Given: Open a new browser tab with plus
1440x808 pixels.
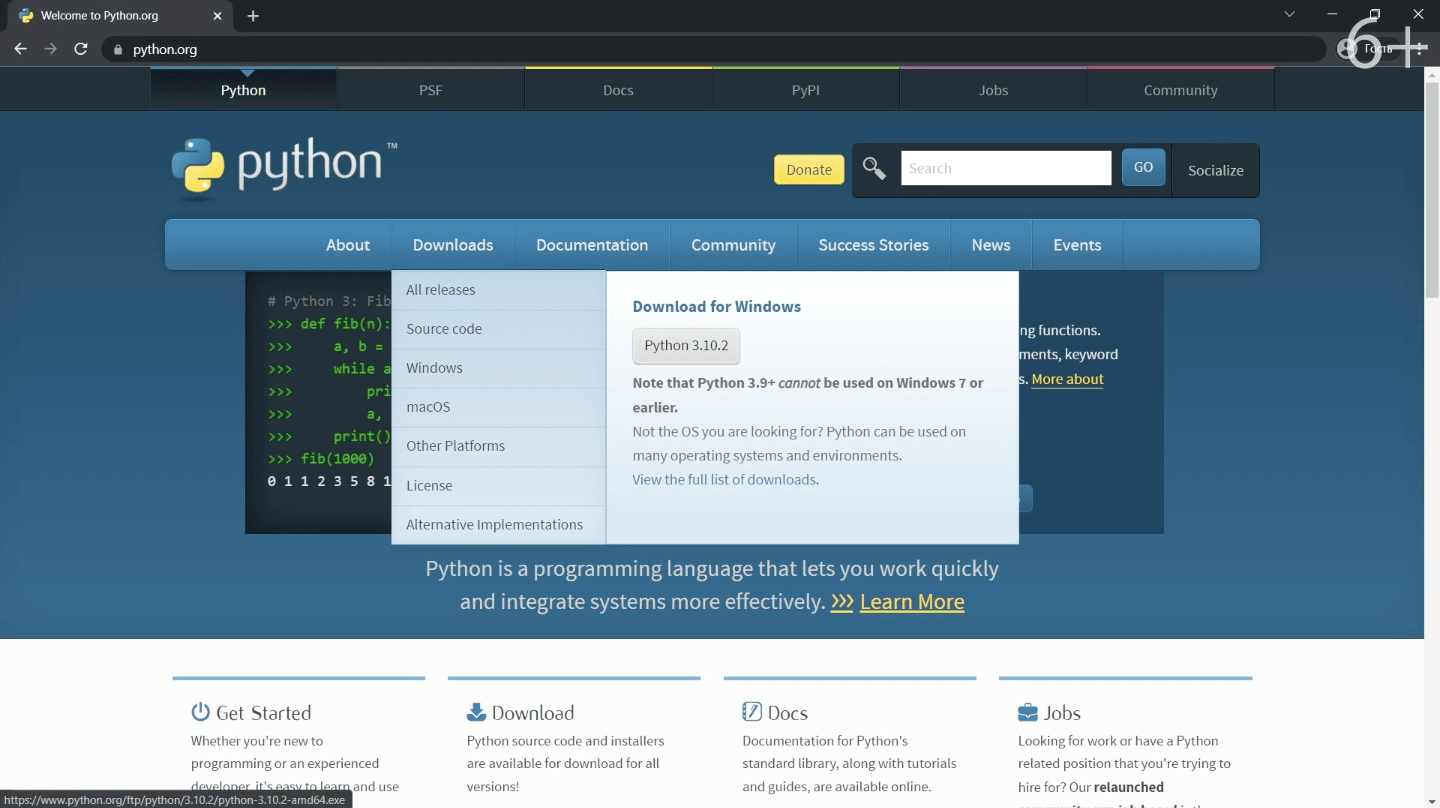Looking at the screenshot, I should point(253,16).
